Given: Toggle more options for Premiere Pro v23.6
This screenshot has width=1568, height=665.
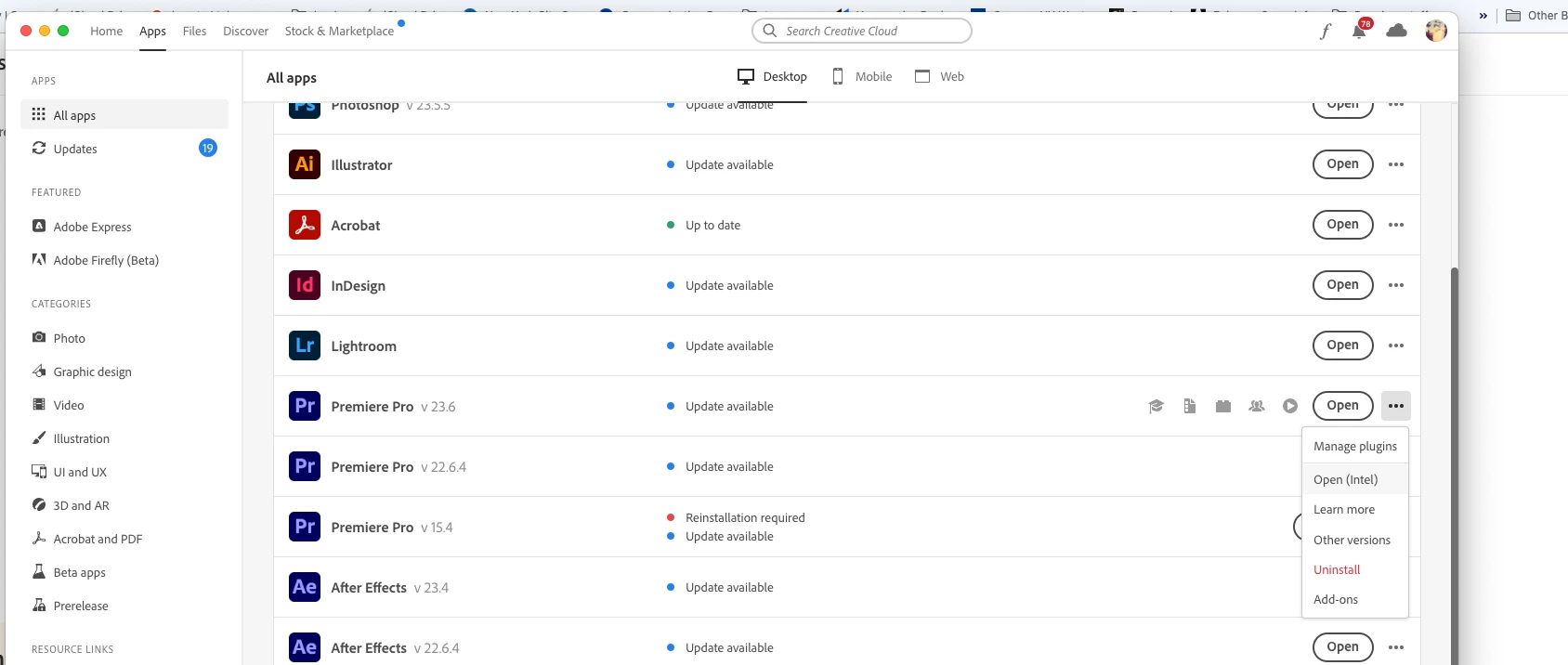Looking at the screenshot, I should pos(1396,406).
